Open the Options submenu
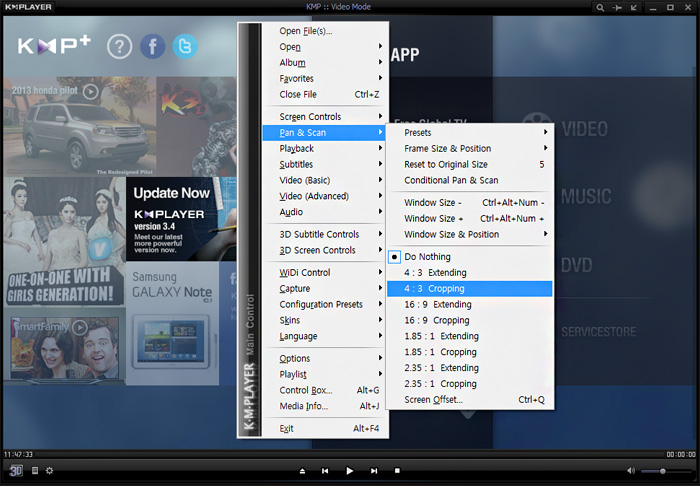The width and height of the screenshot is (700, 486). tap(325, 358)
